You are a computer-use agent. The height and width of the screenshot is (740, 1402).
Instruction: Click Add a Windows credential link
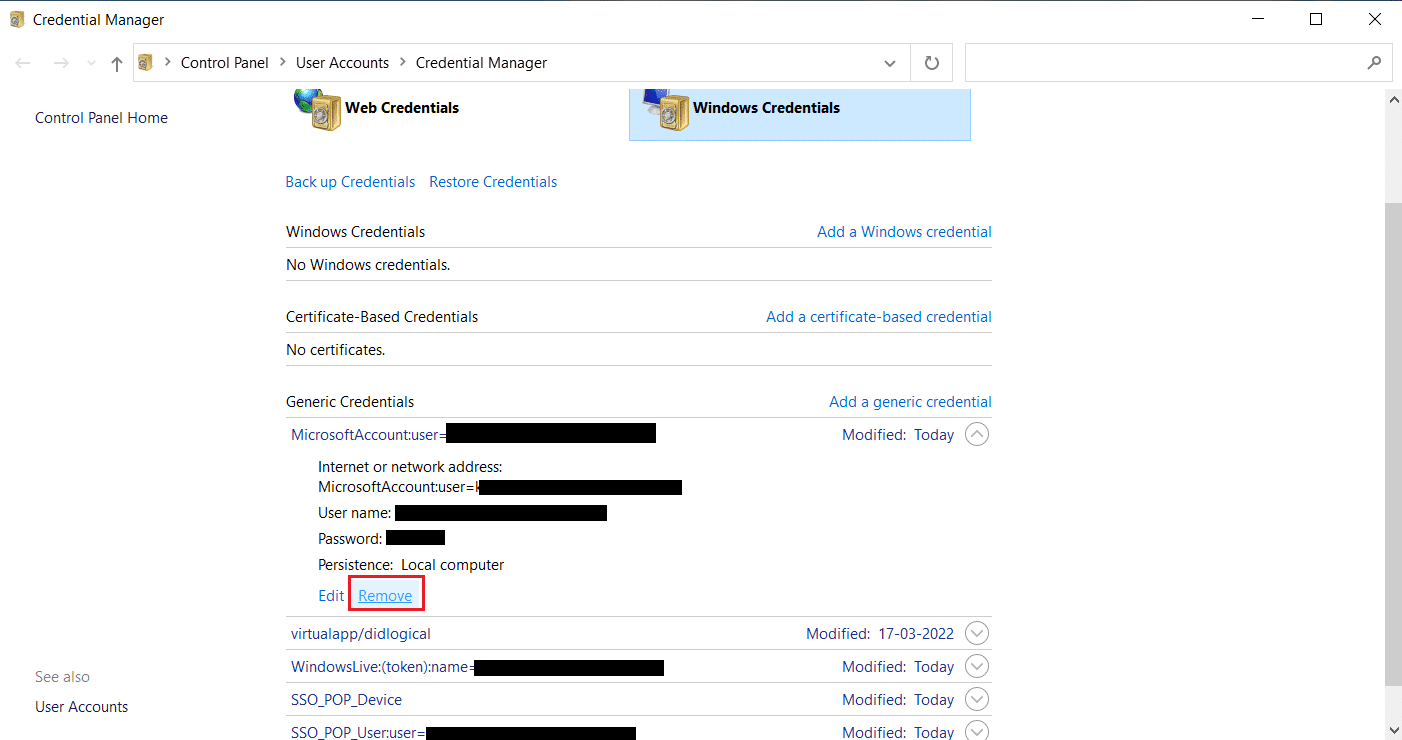(904, 232)
